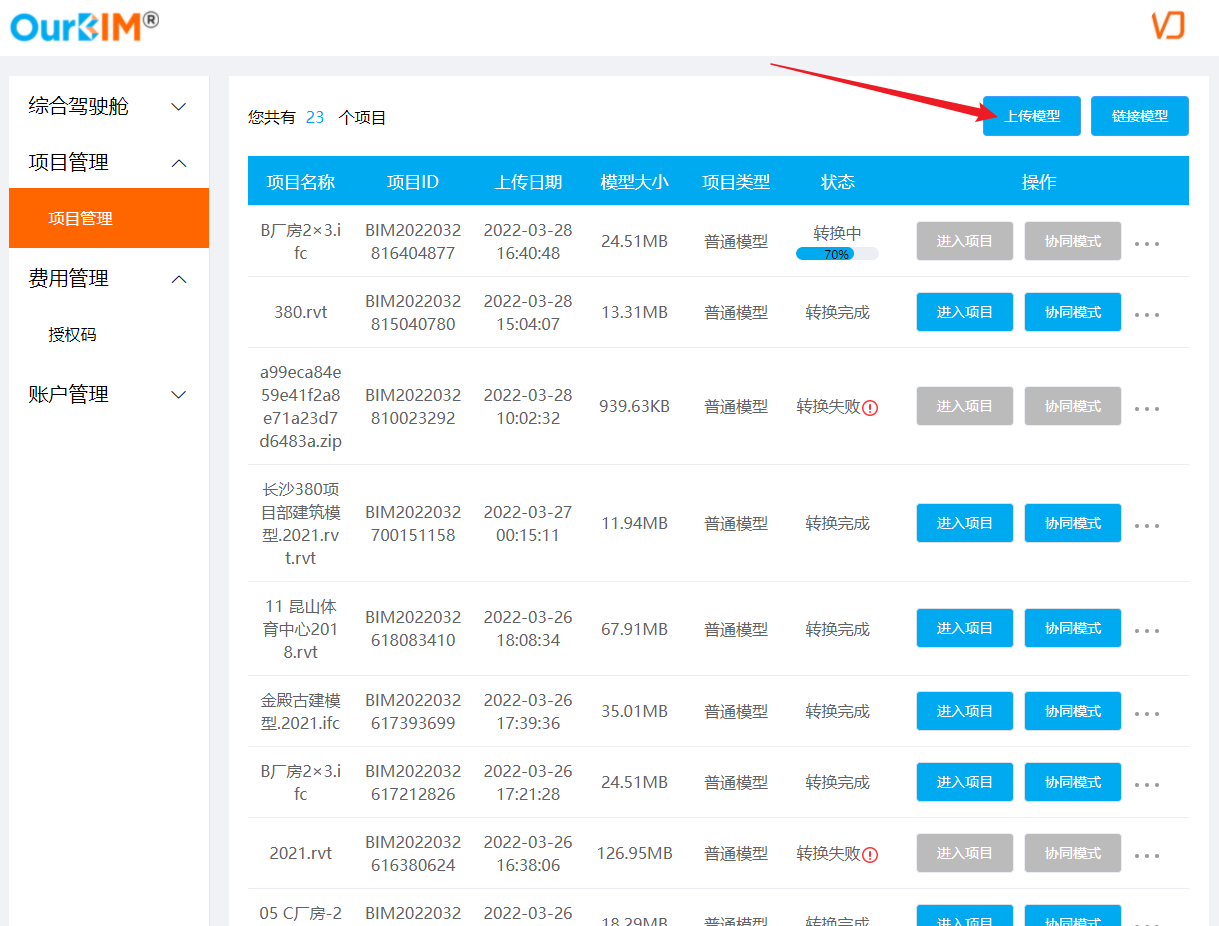1219x926 pixels.
Task: Open 协同模式 for 长沙380项目部建筑模型
Action: point(1073,523)
